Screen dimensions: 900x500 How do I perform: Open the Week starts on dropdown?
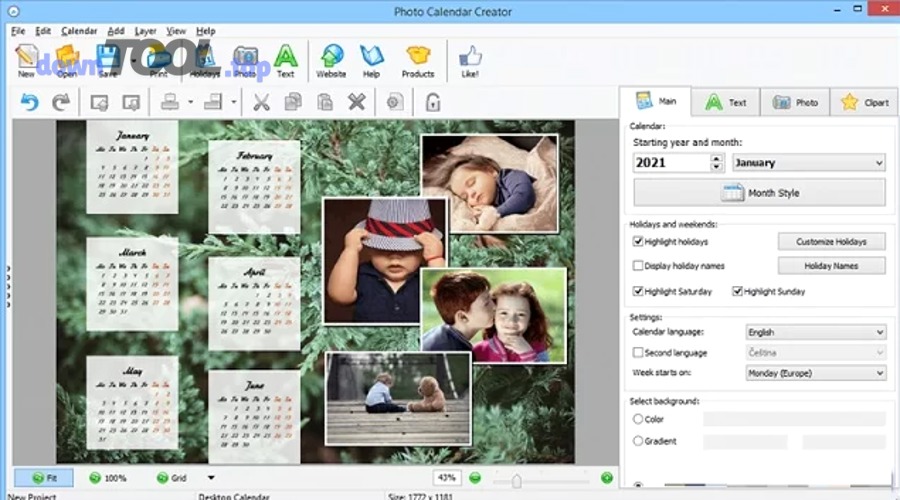[x=815, y=373]
